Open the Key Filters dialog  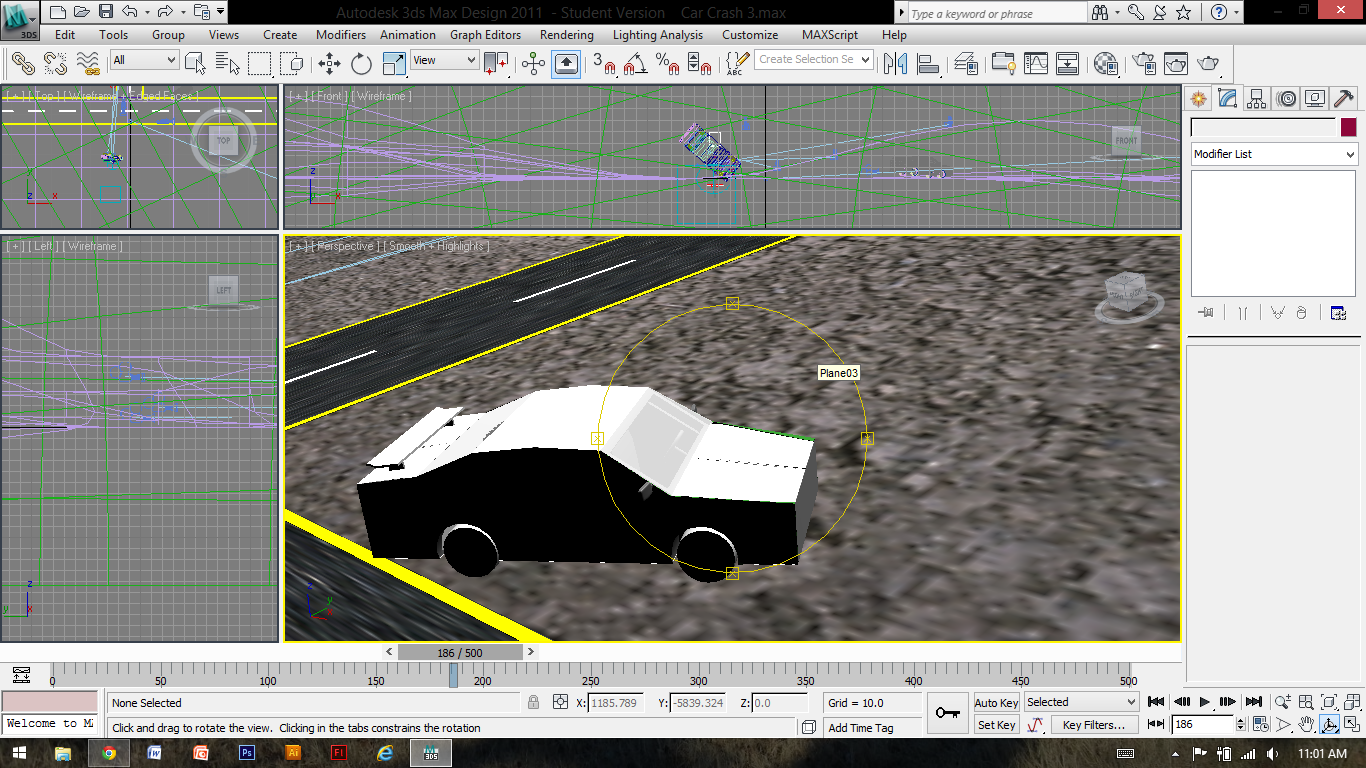pyautogui.click(x=1094, y=725)
